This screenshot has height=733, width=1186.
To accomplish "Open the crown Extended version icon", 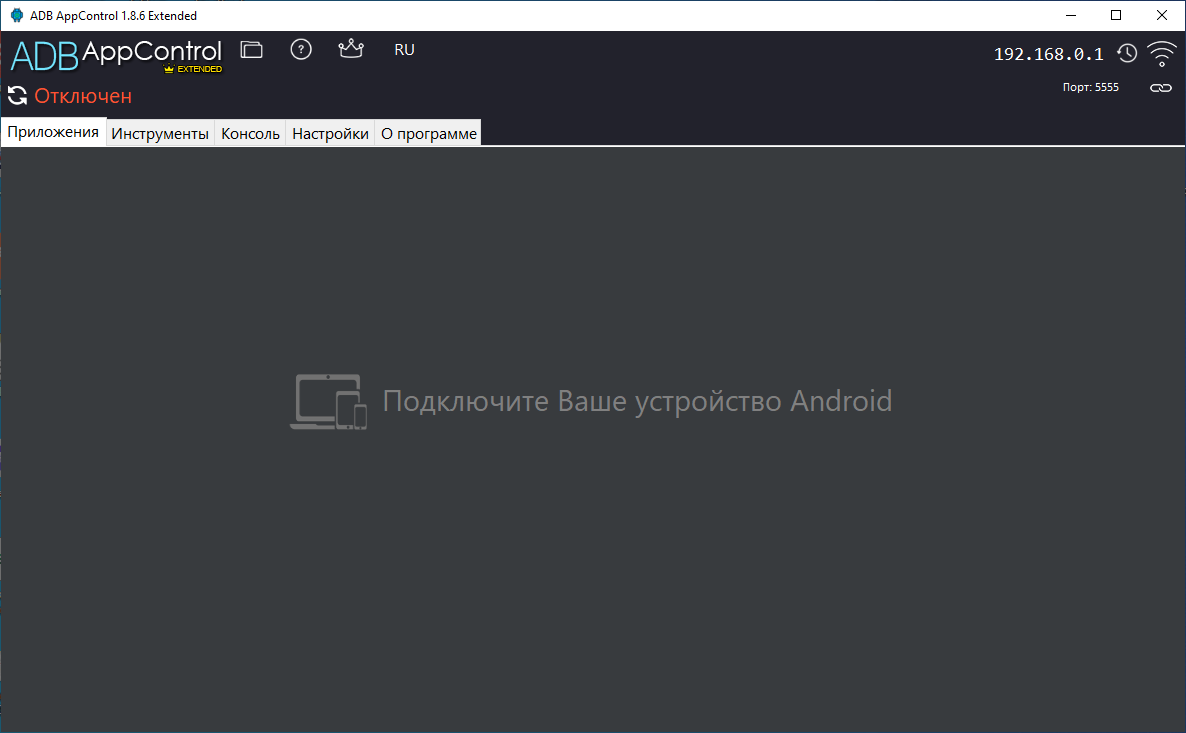I will 350,49.
